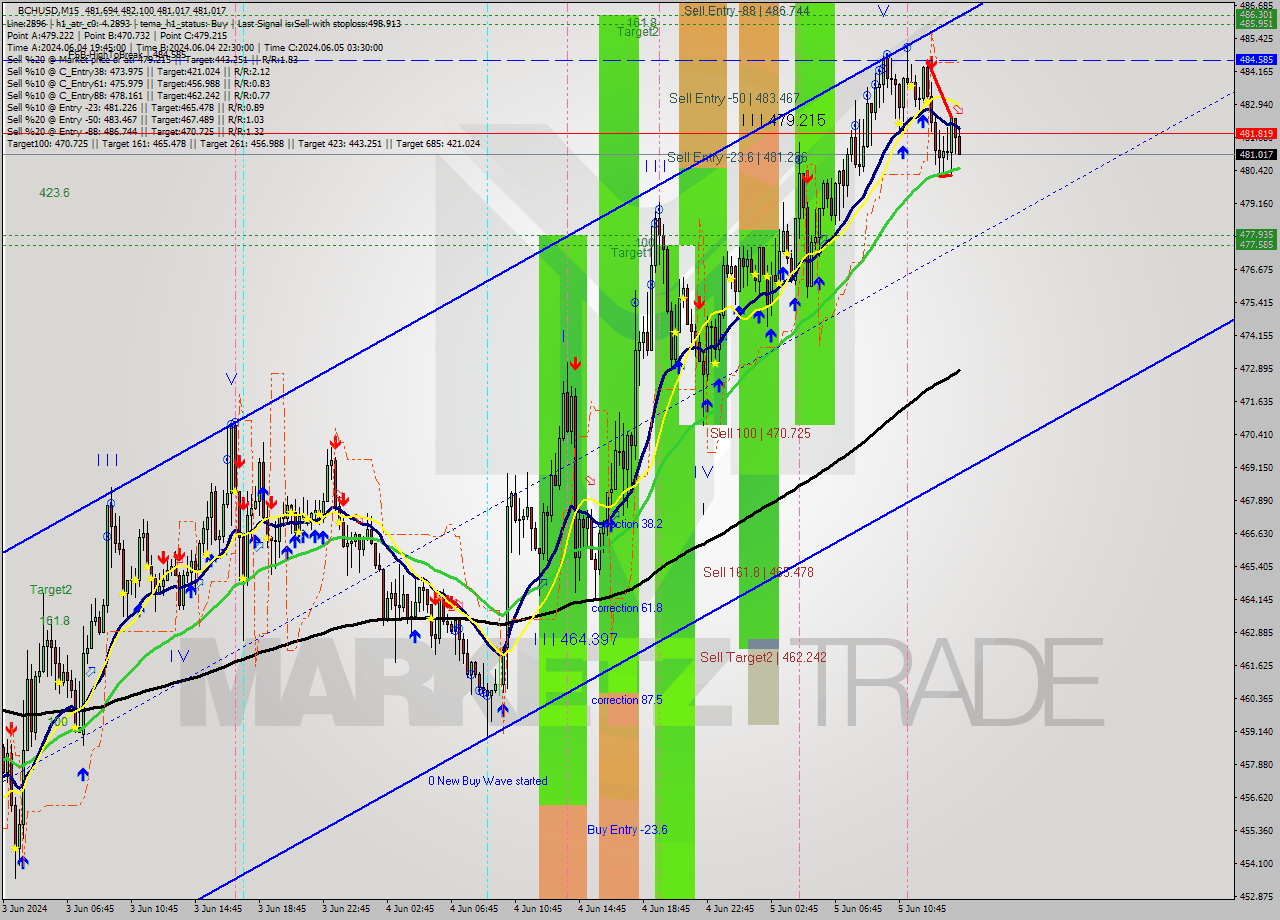Viewport: 1280px width, 920px height.
Task: Click the '4 Jun 02:45' time axis label
Action: [410, 909]
